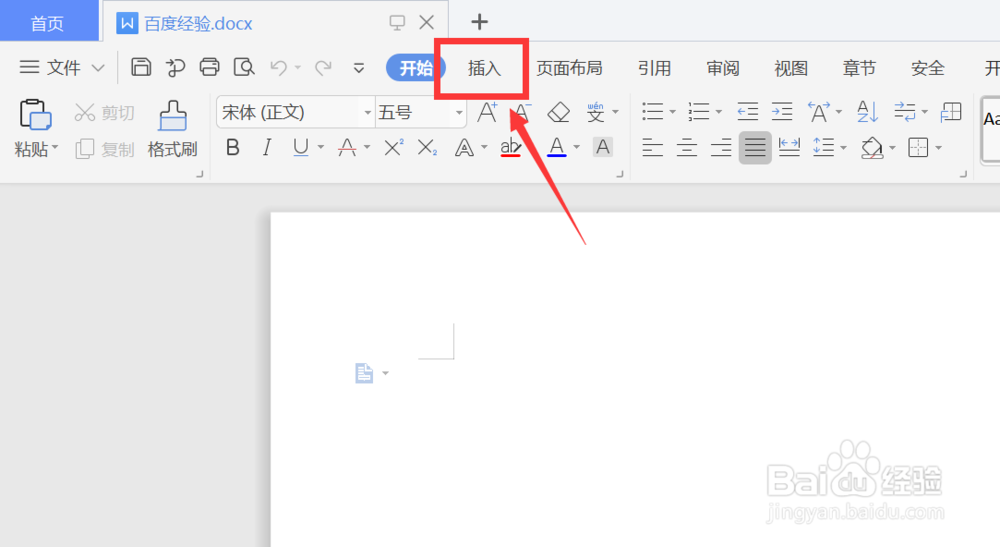The image size is (1000, 547).
Task: Increase font size with A+ icon
Action: [488, 112]
